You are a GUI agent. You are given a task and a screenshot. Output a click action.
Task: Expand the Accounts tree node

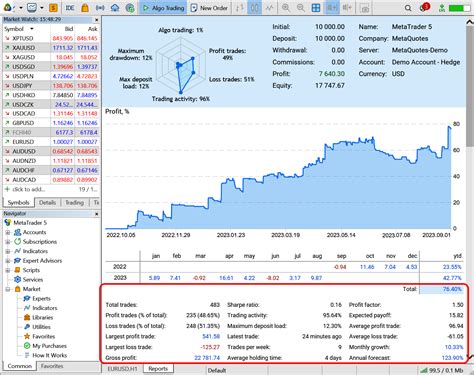tap(8, 232)
